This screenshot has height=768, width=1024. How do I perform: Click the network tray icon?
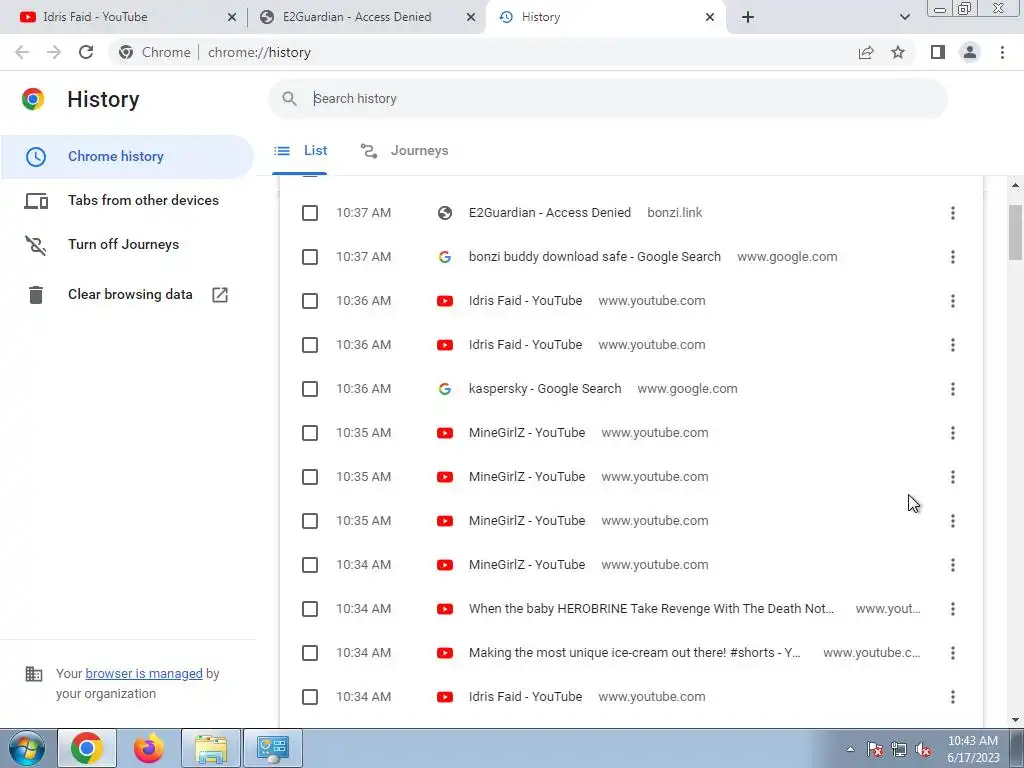pyautogui.click(x=899, y=750)
